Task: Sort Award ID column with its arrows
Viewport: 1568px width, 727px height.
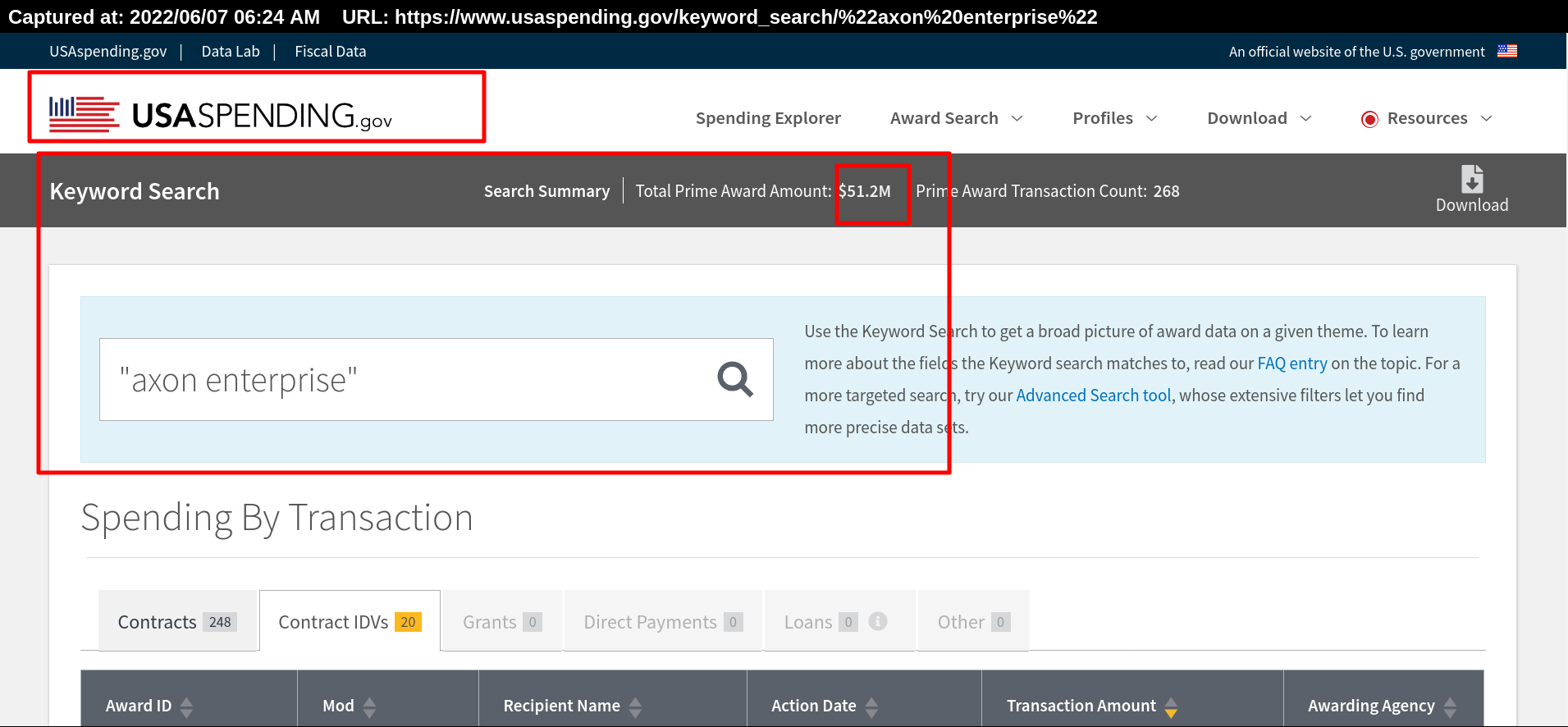Action: point(186,706)
